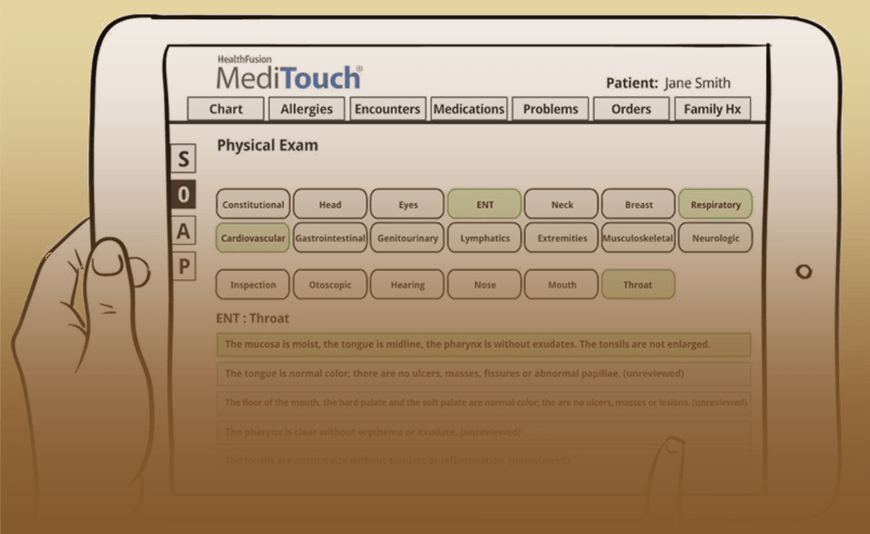The image size is (870, 534).
Task: Select finding 'The tonsils are normal size'
Action: coord(484,460)
